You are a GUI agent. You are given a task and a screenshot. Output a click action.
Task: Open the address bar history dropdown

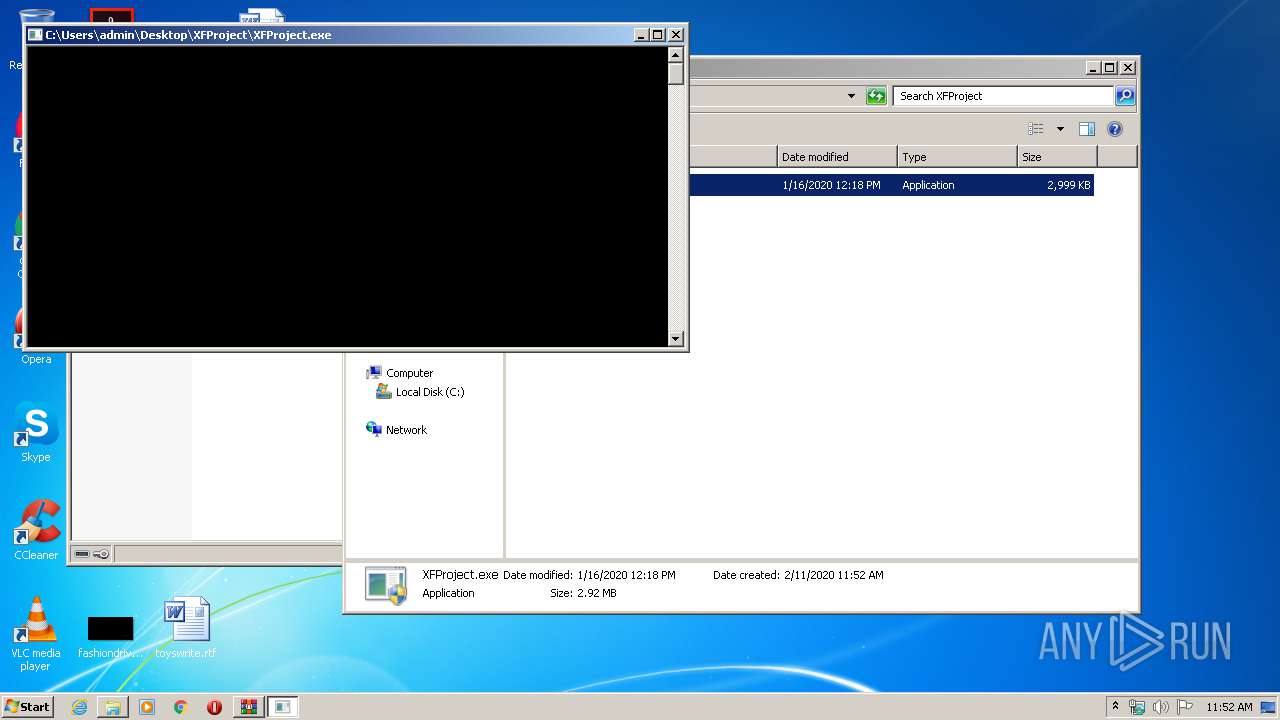[x=851, y=96]
